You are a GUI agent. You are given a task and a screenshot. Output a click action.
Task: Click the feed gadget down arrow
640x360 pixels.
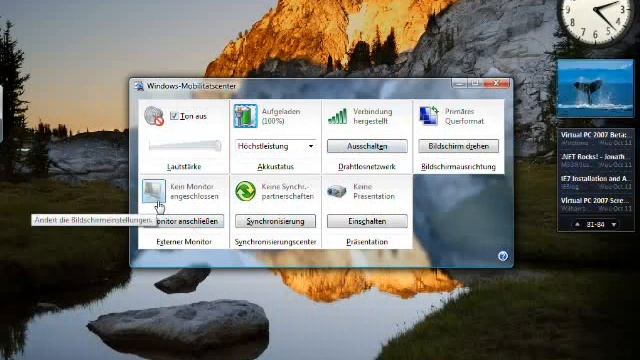(614, 224)
